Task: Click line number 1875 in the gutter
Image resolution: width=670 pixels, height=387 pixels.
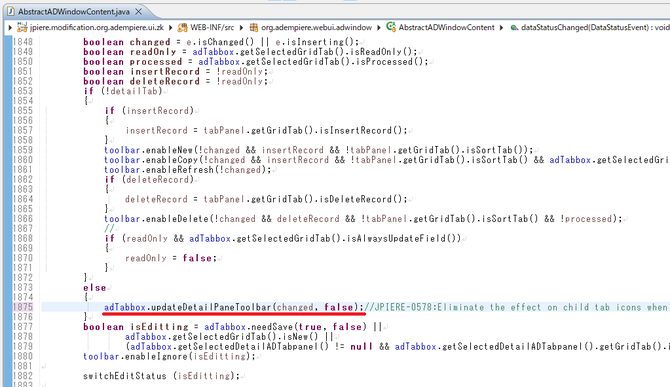Action: pyautogui.click(x=23, y=307)
